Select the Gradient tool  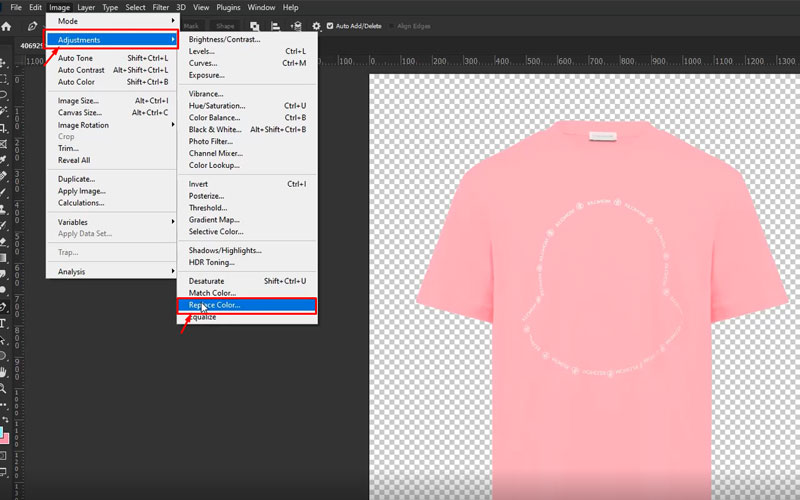point(3,258)
